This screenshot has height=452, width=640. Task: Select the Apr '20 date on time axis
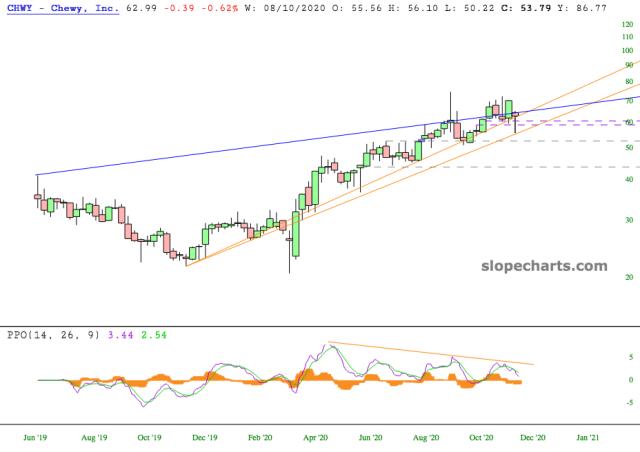[316, 437]
